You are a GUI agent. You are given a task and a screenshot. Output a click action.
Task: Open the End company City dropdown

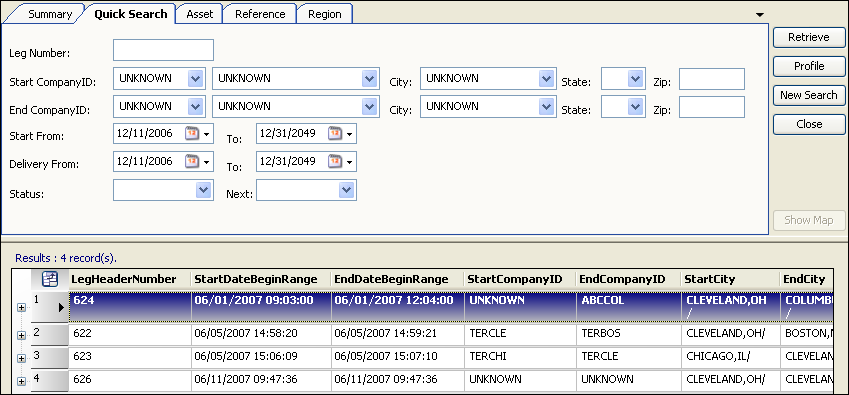tap(547, 107)
